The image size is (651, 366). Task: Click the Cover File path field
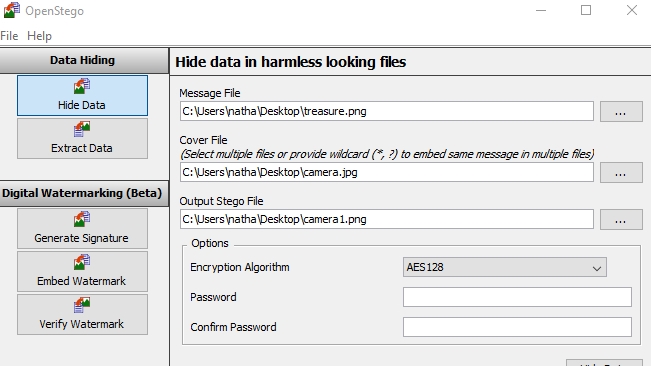pos(387,172)
